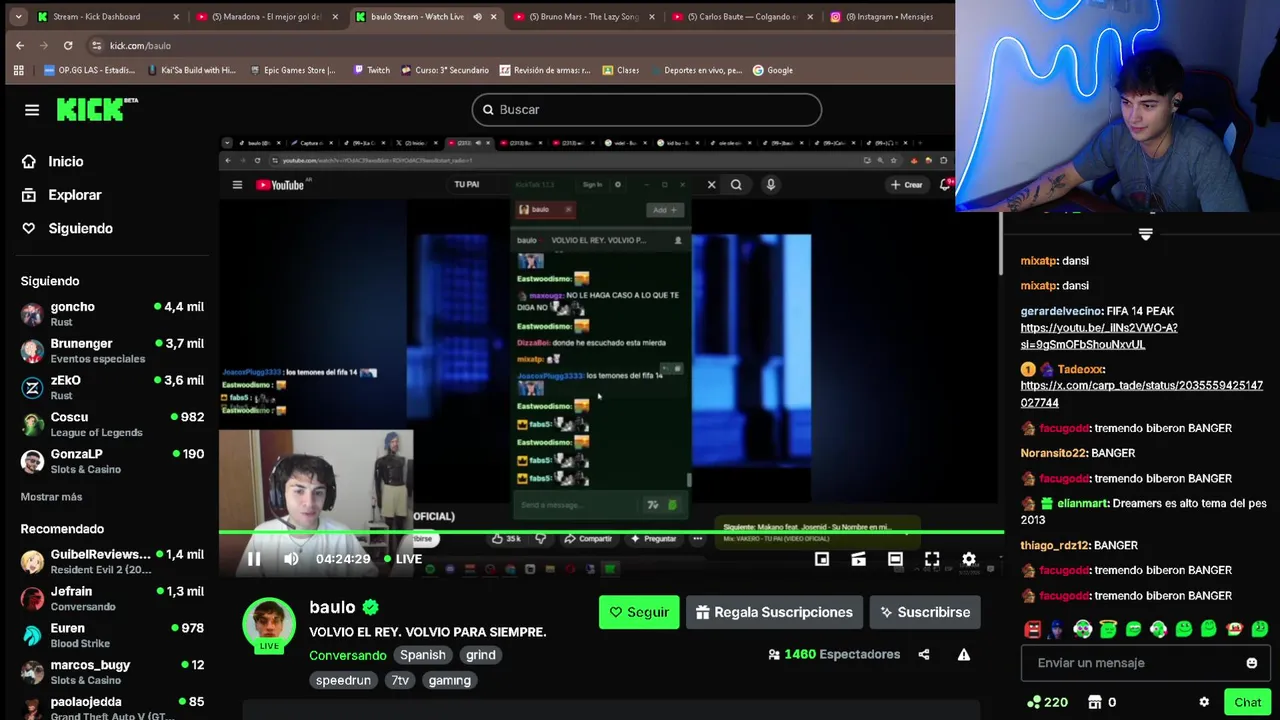
Task: Open gerardelvecino's youtu.be link in chat
Action: (1098, 336)
